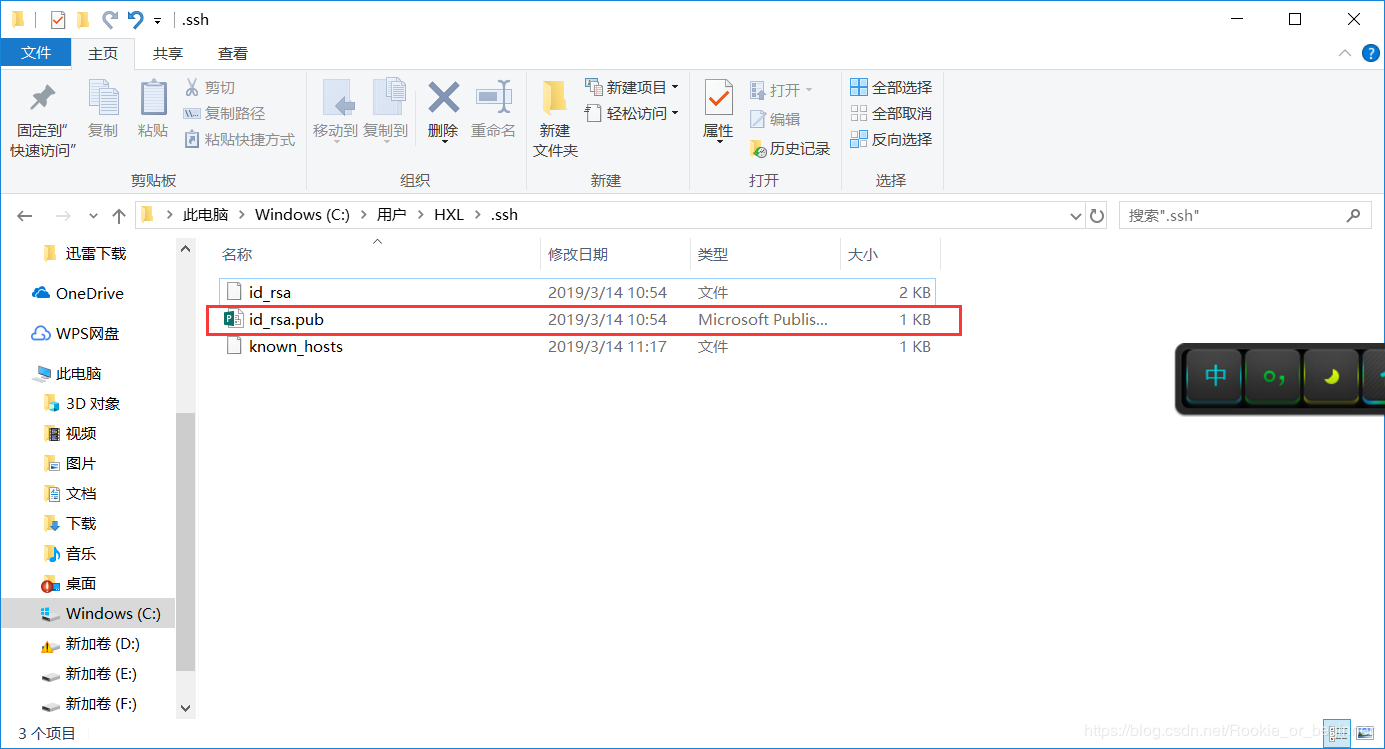Click 历史记录 to view file history
1385x749 pixels.
[x=790, y=146]
